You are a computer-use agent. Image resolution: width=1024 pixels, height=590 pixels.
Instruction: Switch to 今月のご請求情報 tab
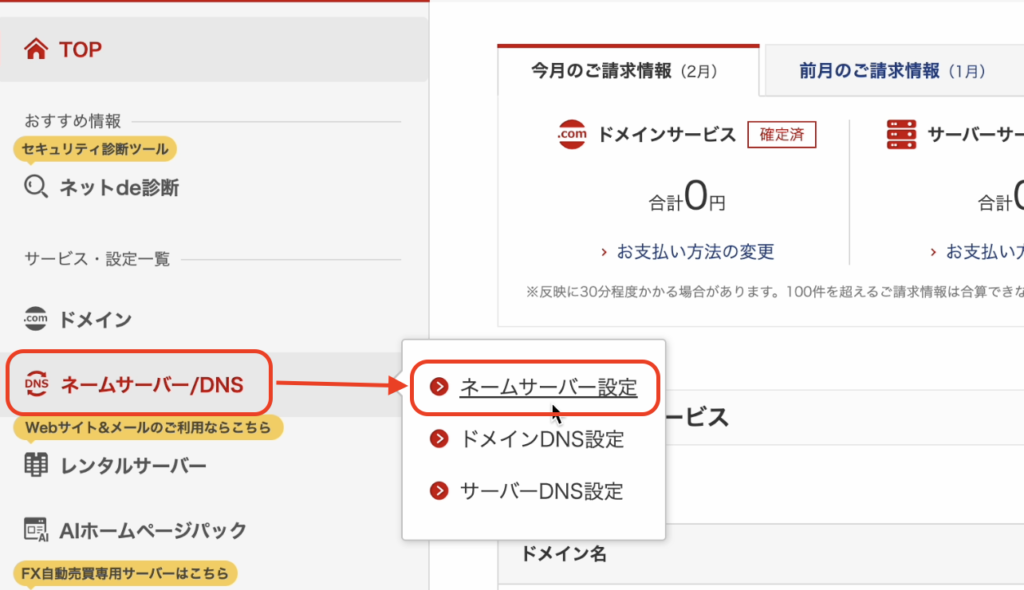[628, 71]
